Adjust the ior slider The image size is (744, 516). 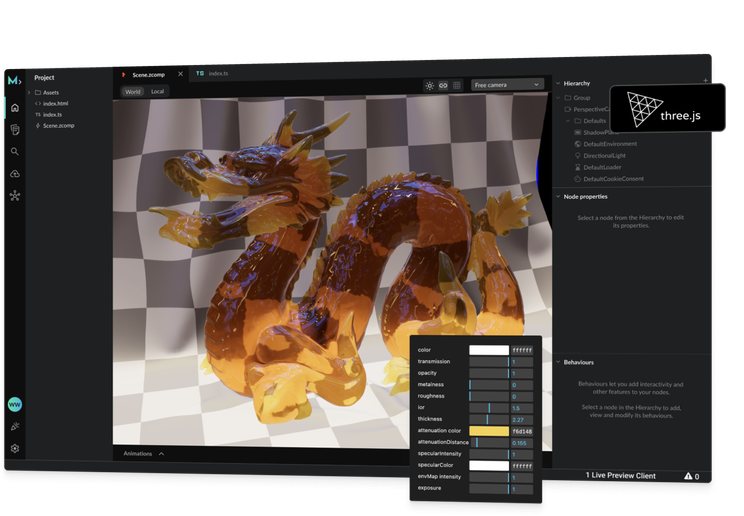click(489, 408)
